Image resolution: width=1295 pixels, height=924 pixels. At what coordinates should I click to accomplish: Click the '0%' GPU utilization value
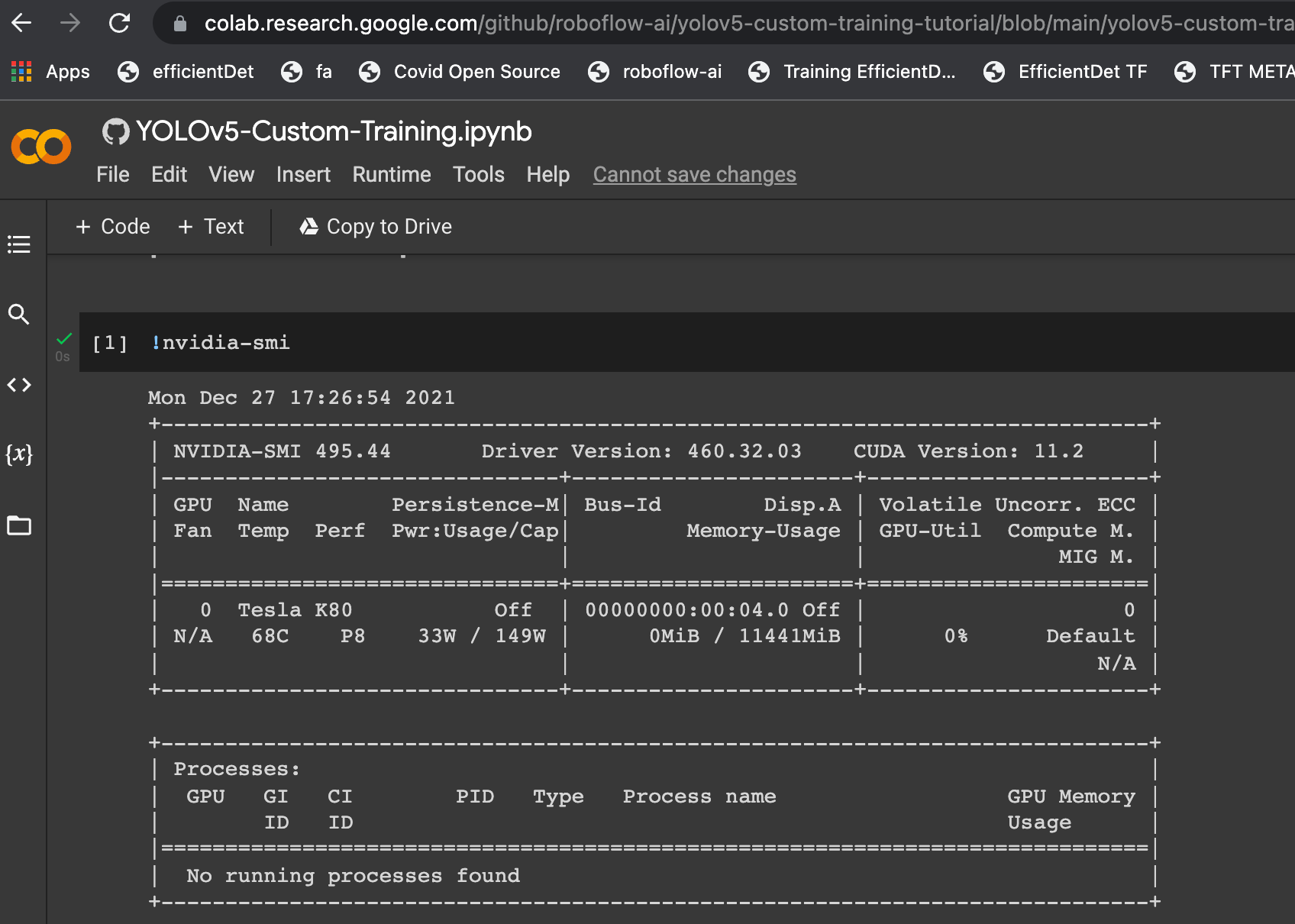[956, 636]
